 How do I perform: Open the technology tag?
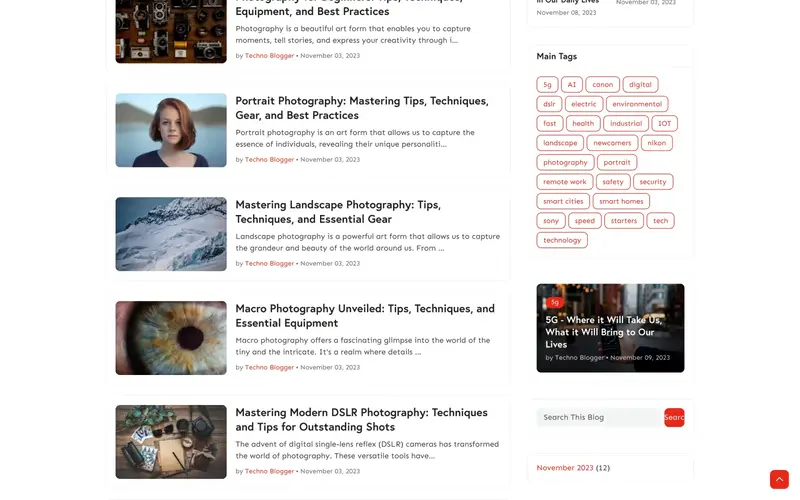pos(562,240)
